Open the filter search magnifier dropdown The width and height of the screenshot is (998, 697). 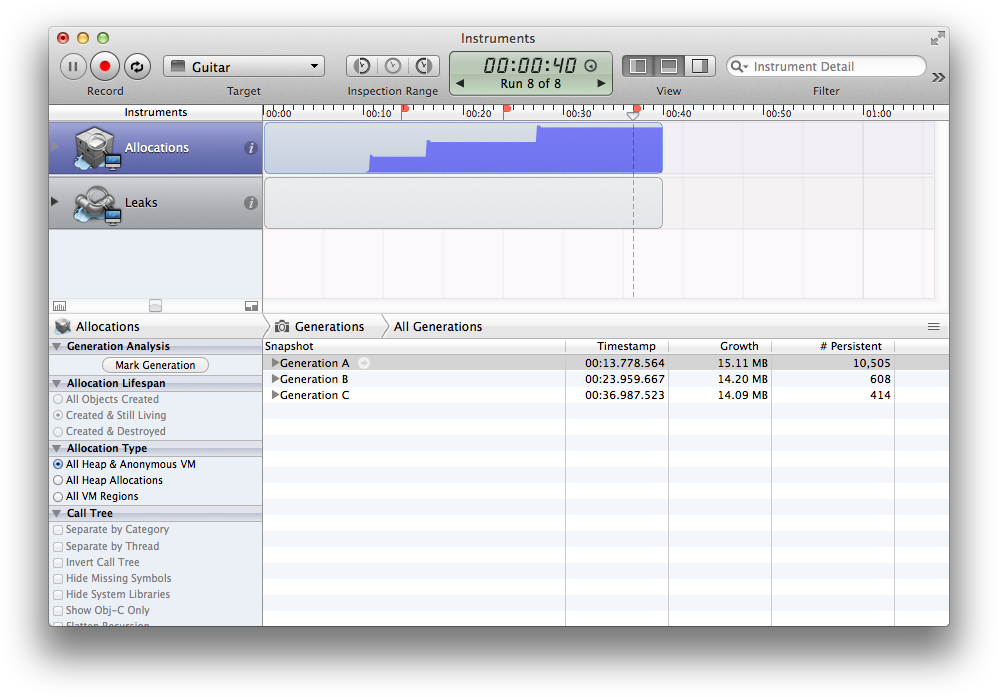739,66
